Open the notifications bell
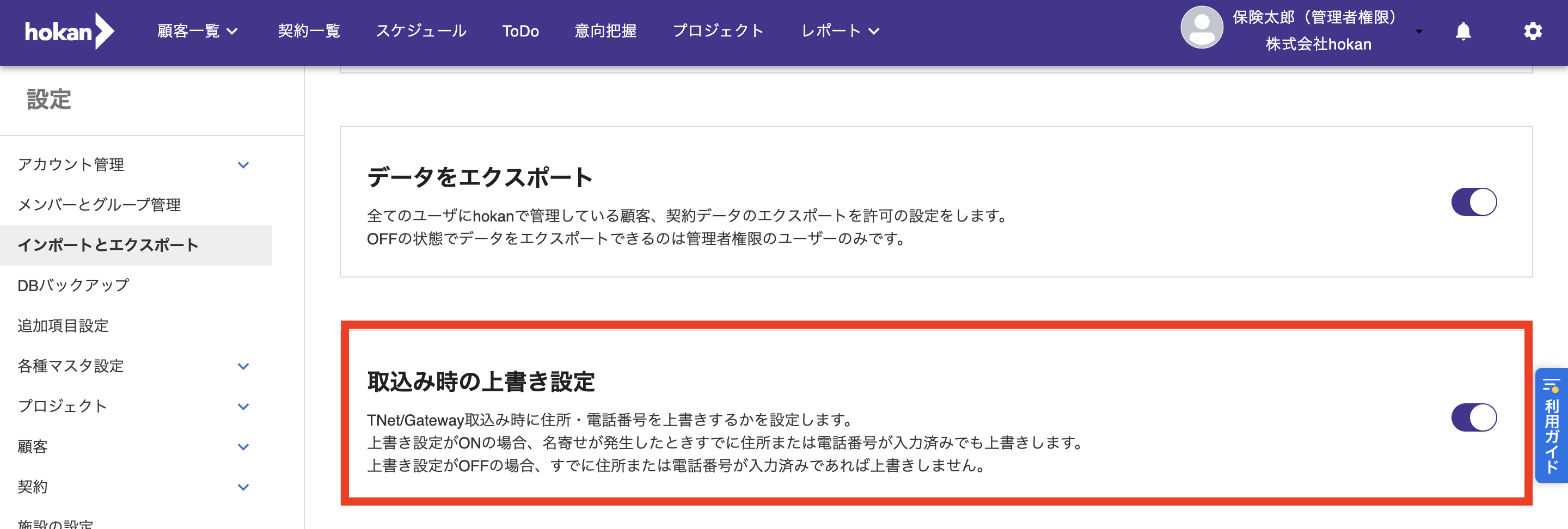The image size is (1568, 529). click(x=1463, y=31)
